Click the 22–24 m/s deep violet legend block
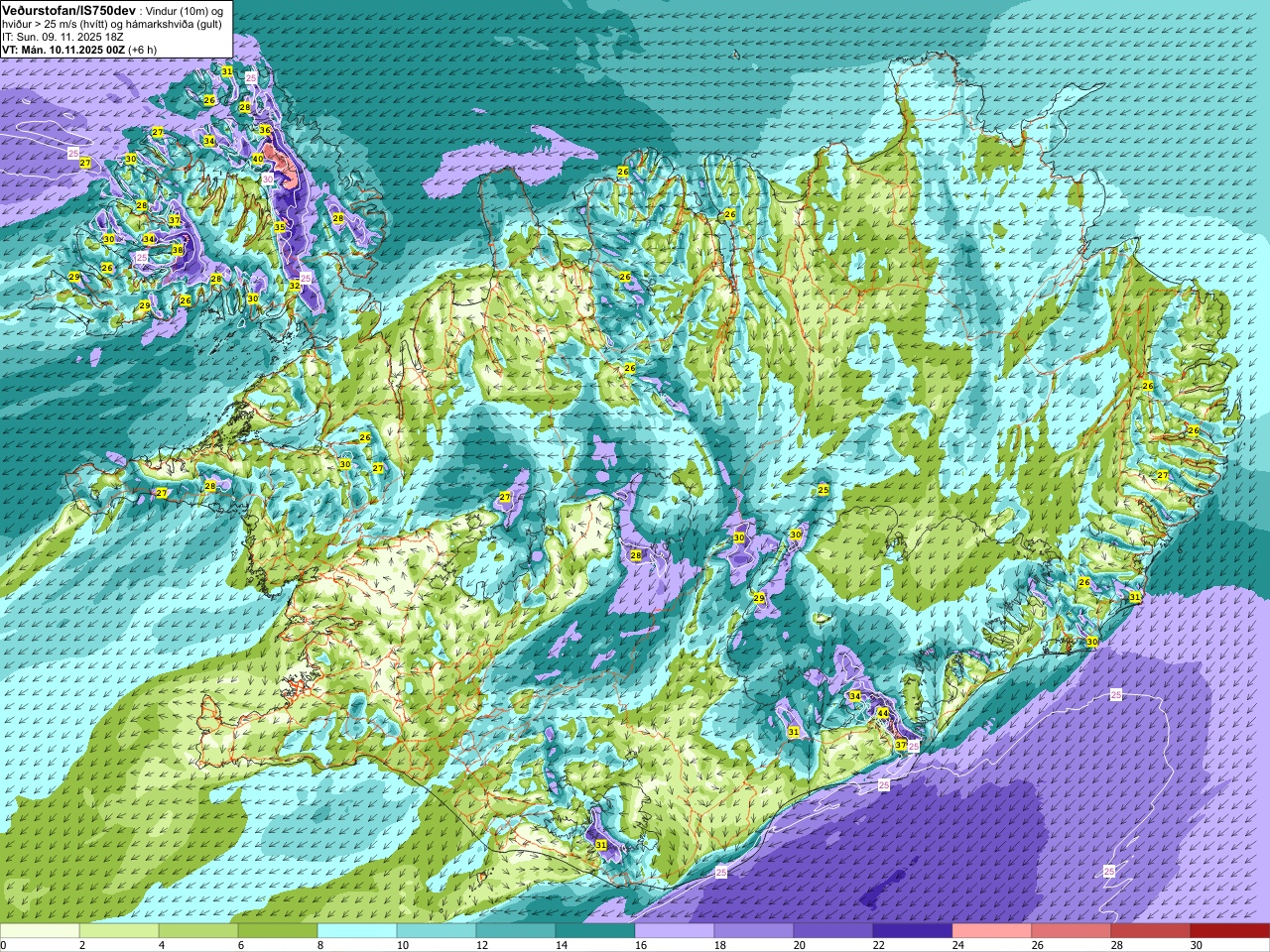Viewport: 1270px width, 952px height. tap(913, 931)
